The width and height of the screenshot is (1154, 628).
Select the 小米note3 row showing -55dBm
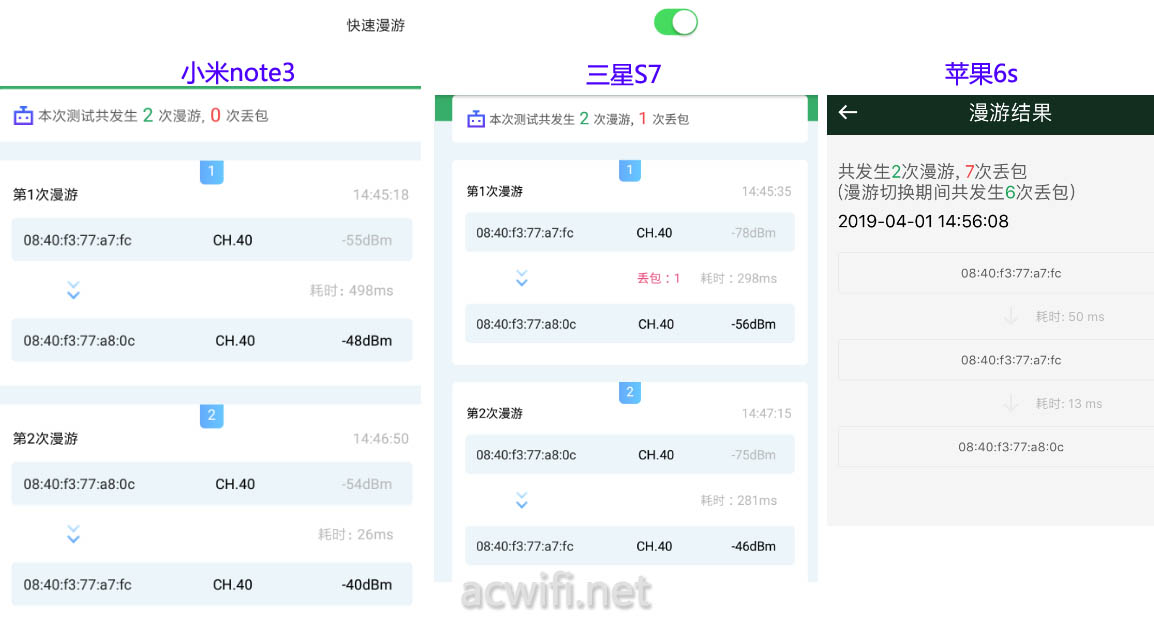coord(211,240)
